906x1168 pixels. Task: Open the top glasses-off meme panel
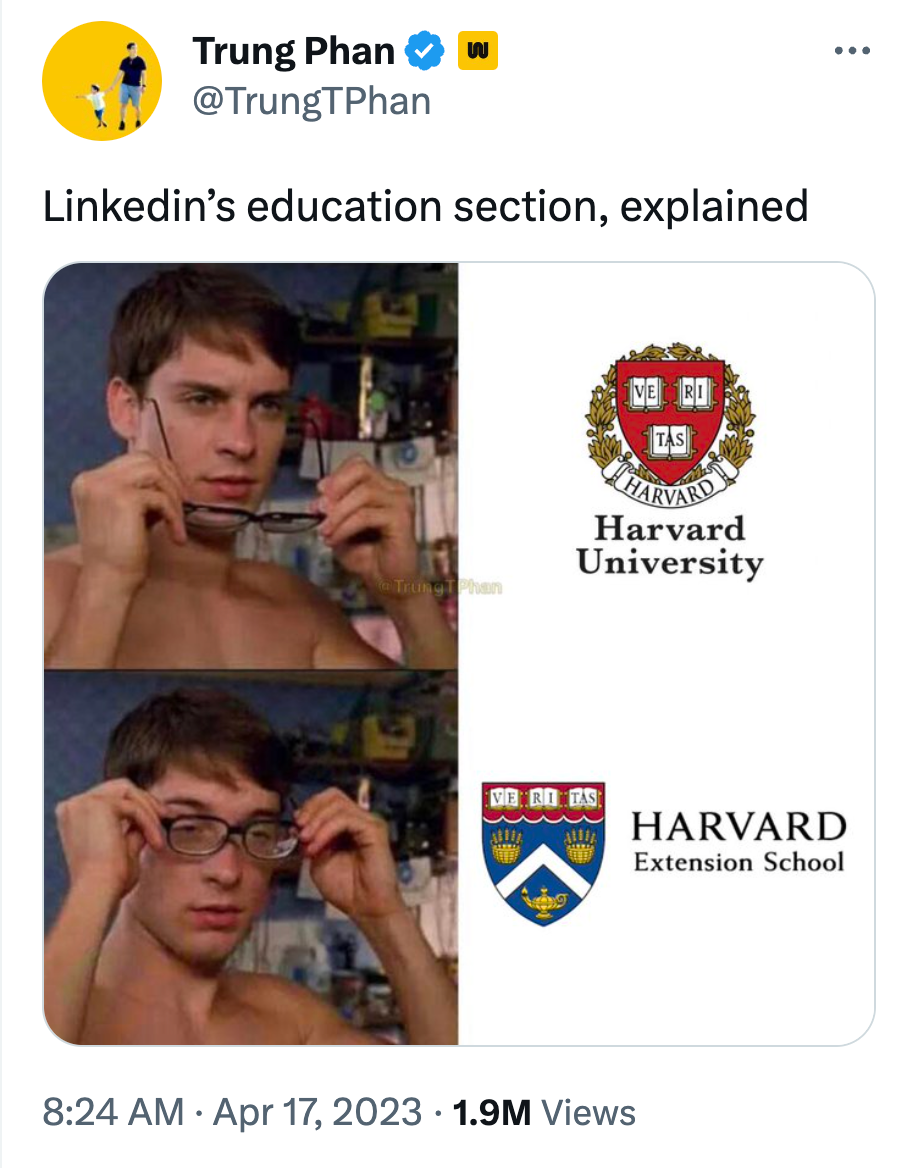pos(251,466)
